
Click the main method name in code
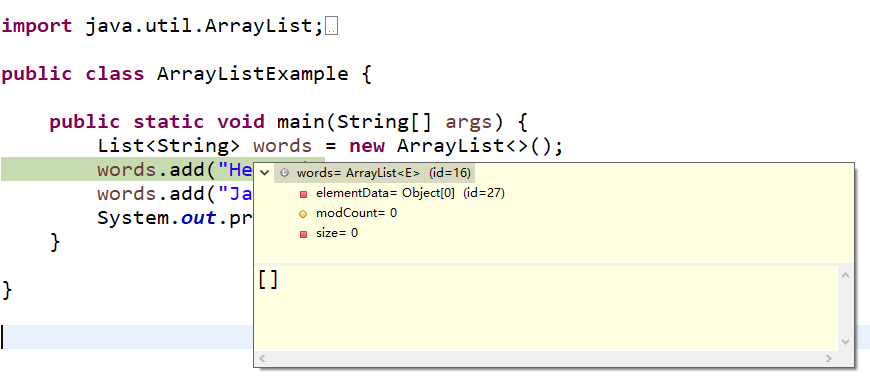[301, 121]
